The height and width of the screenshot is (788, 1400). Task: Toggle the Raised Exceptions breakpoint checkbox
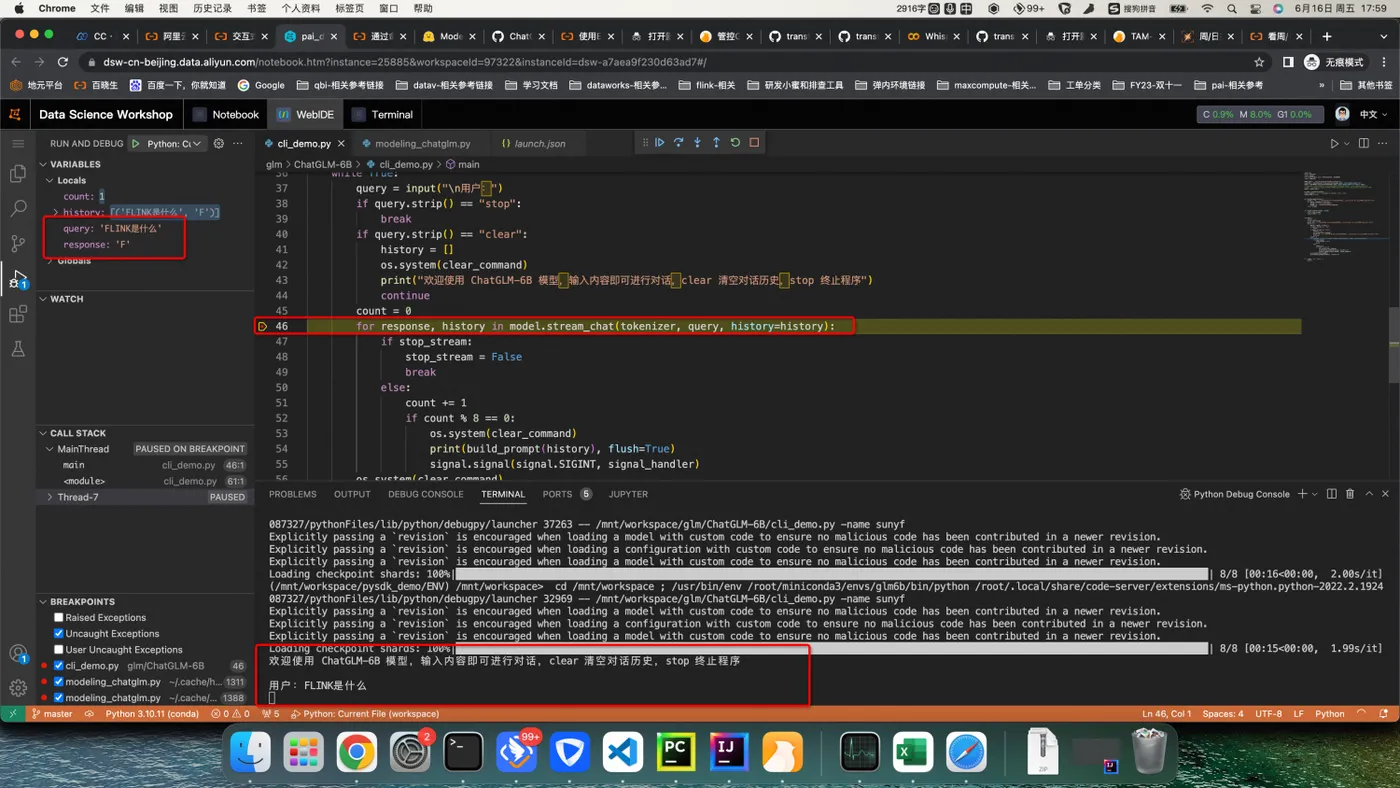click(x=59, y=618)
